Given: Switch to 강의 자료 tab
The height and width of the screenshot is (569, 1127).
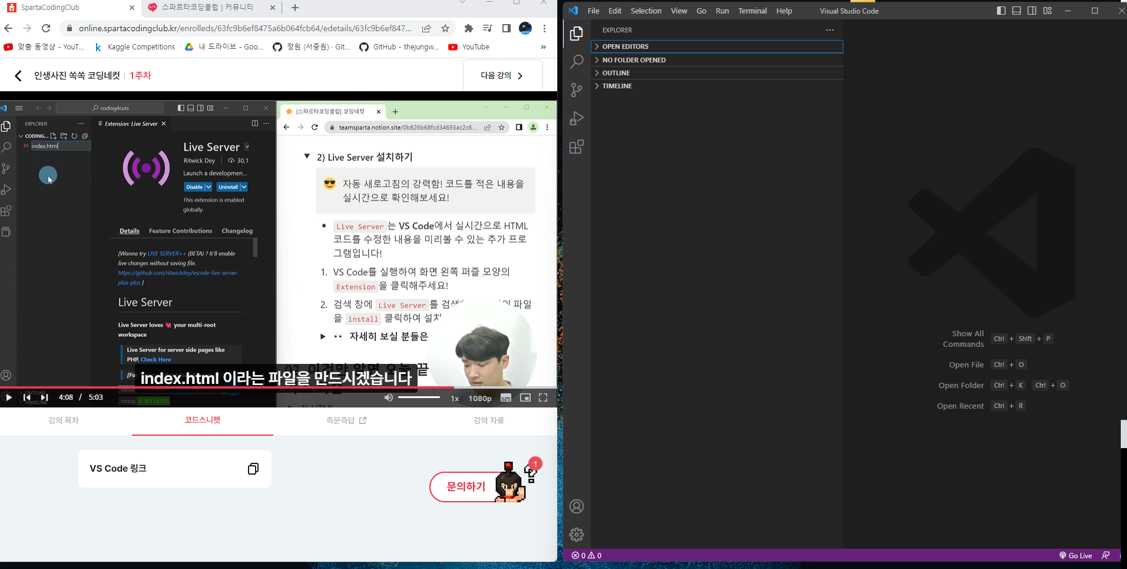Looking at the screenshot, I should click(x=489, y=420).
